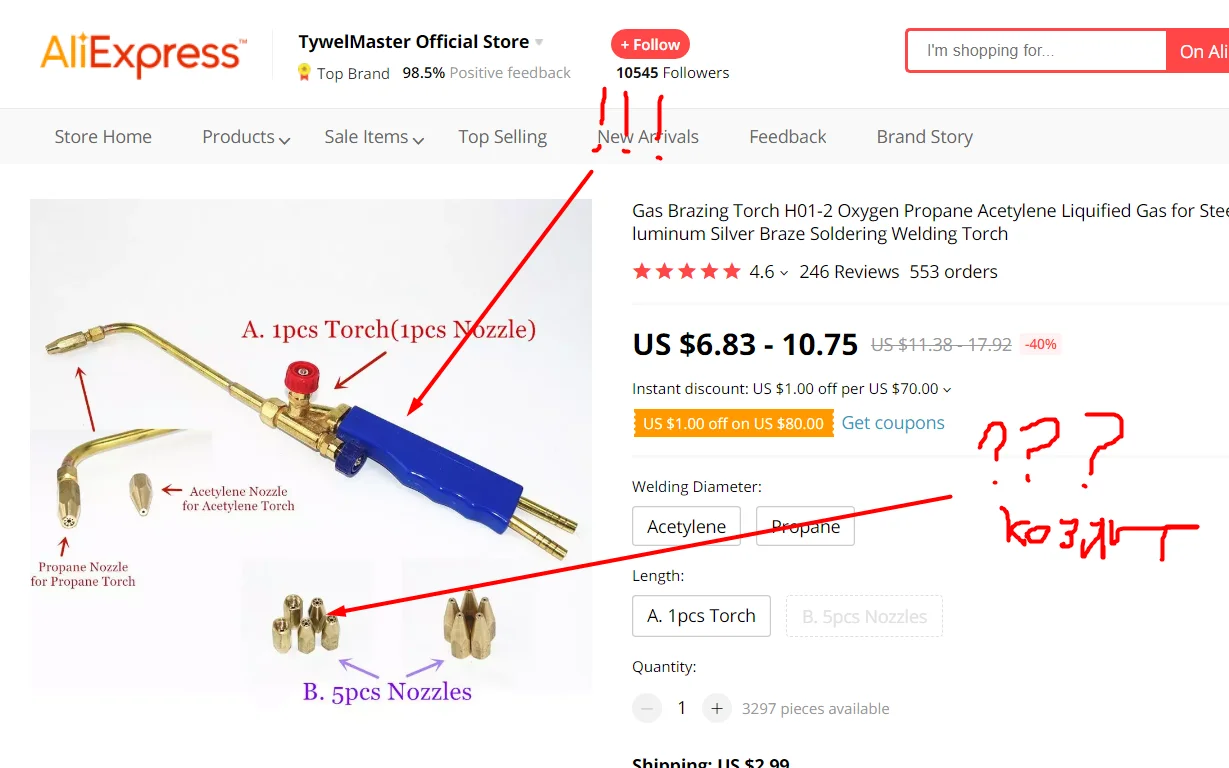Open the 246 Reviews link
This screenshot has height=768, width=1229.
click(849, 271)
